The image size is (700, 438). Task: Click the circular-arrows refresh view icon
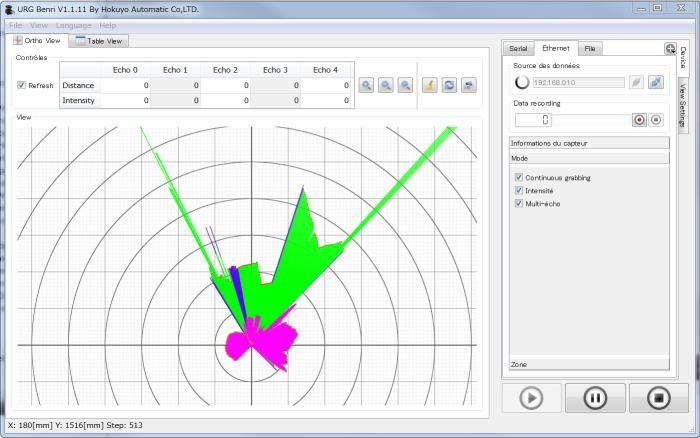(449, 86)
